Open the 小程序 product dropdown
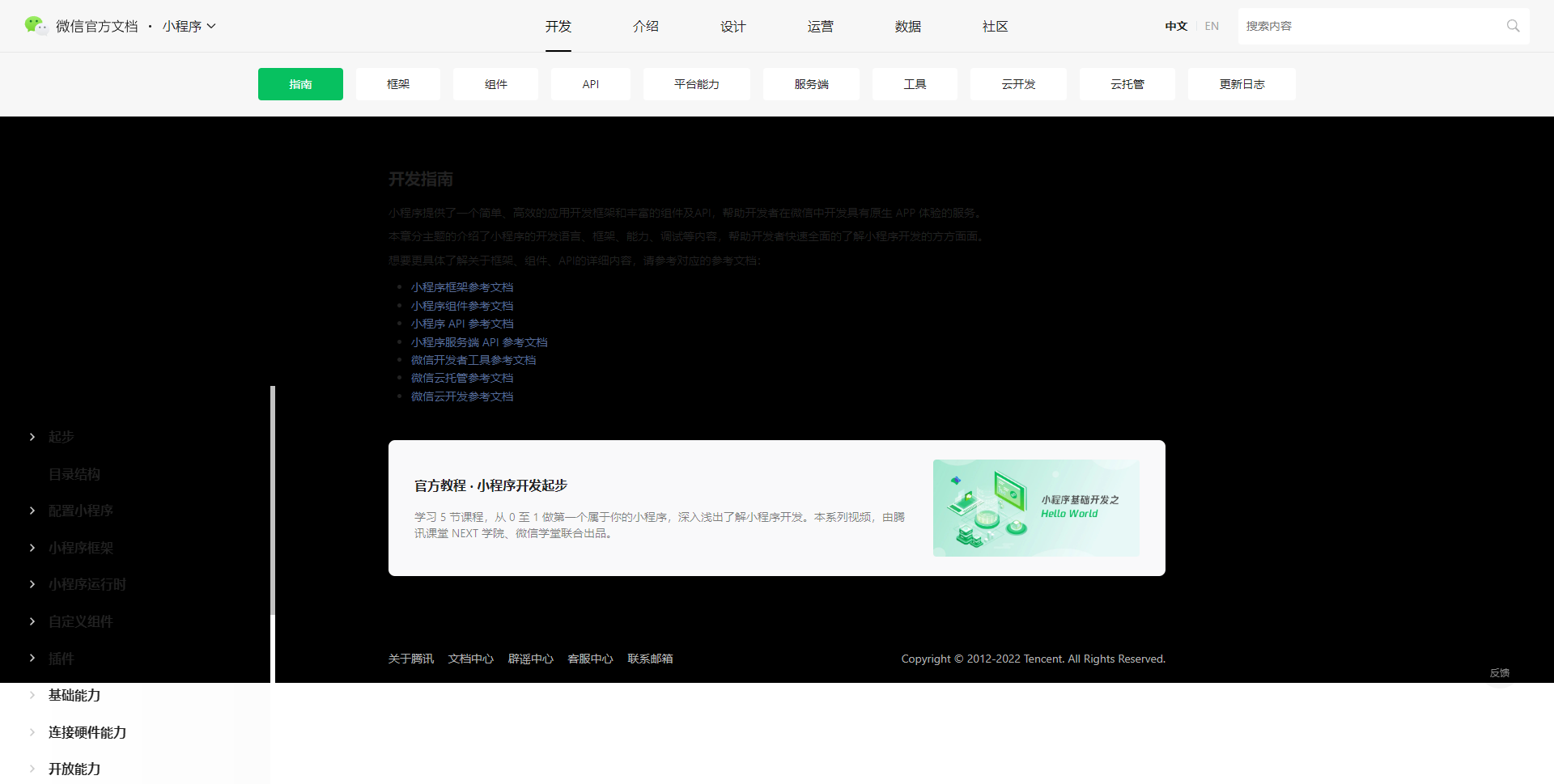The width and height of the screenshot is (1554, 784). (189, 26)
